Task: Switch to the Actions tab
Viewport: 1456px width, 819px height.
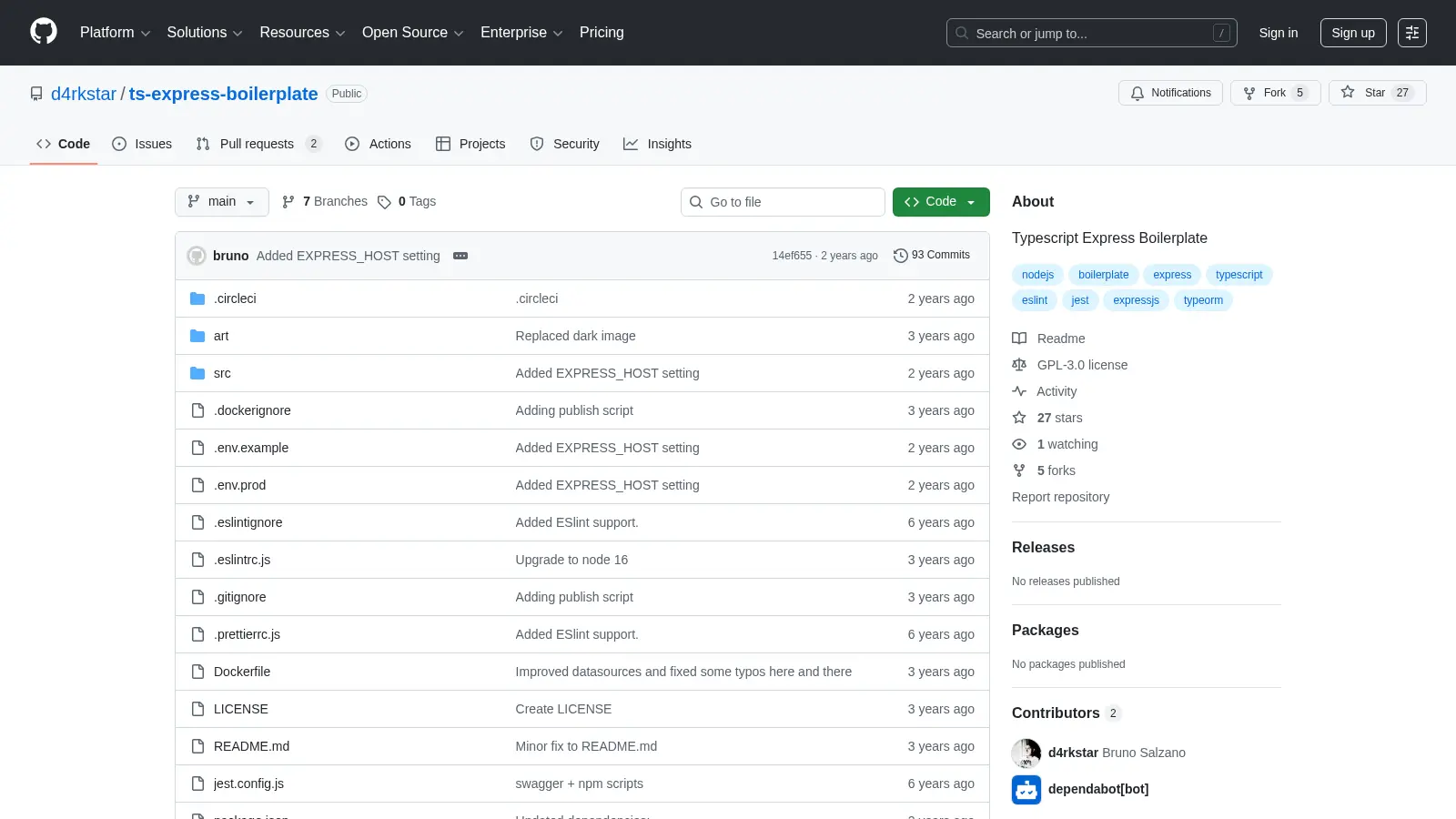Action: [x=378, y=144]
